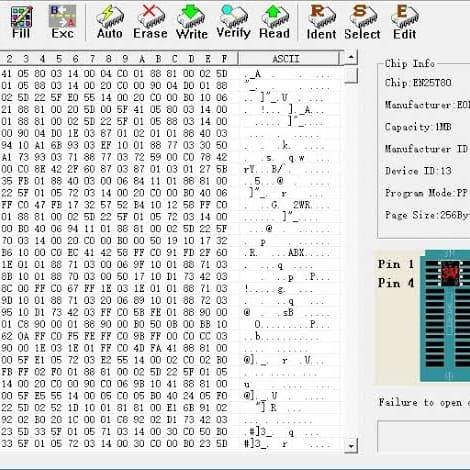Click the Device ID:13 info line

pyautogui.click(x=418, y=171)
